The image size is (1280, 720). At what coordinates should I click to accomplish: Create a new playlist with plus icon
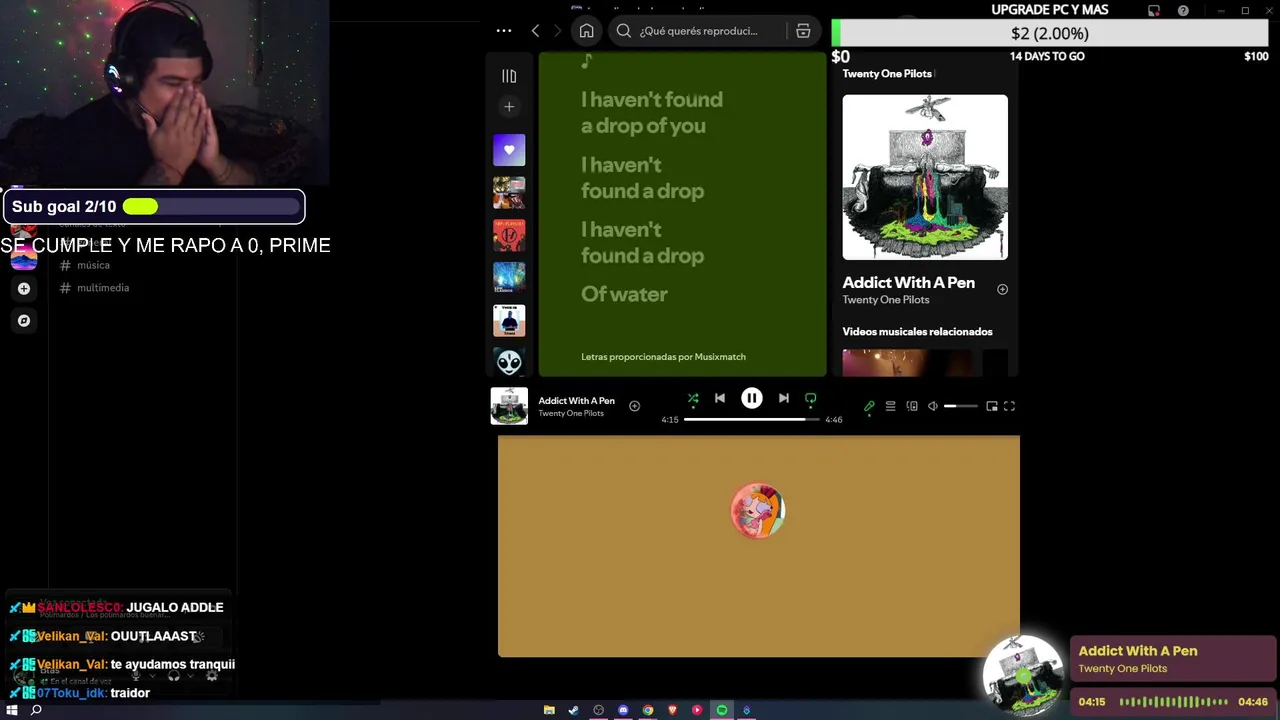coord(509,107)
